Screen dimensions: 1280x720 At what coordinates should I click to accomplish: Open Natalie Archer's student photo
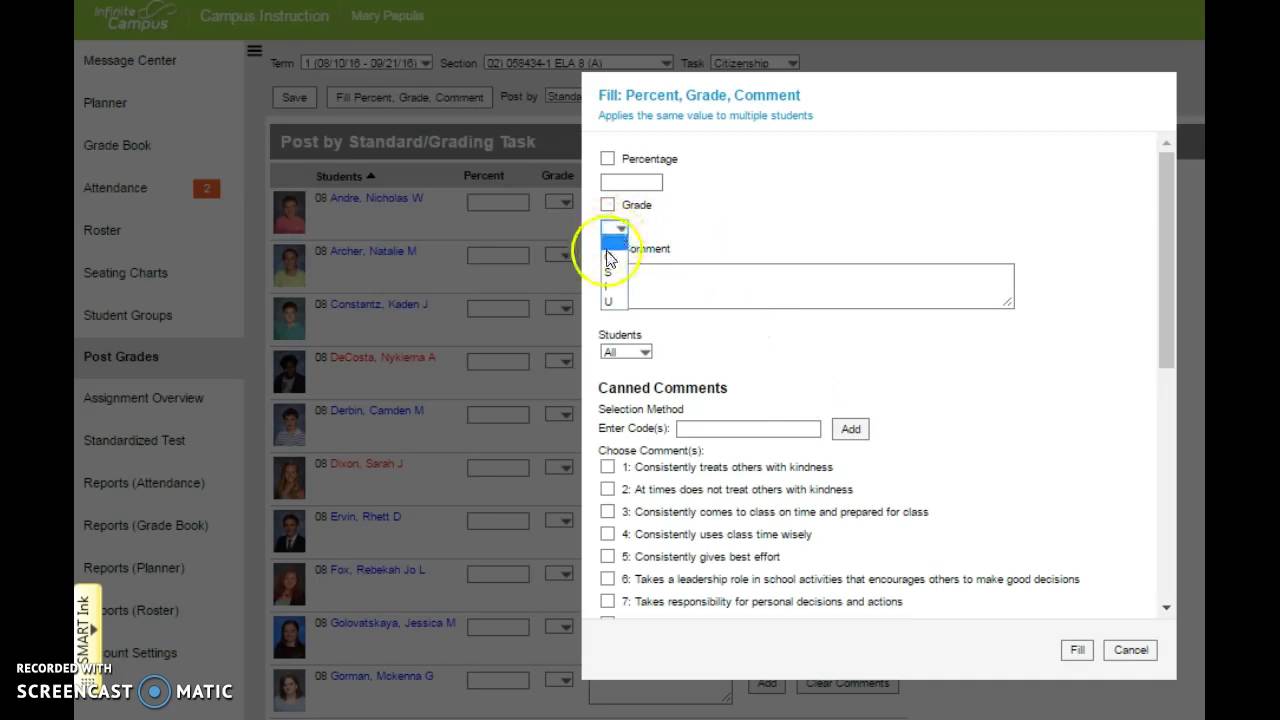click(x=289, y=265)
